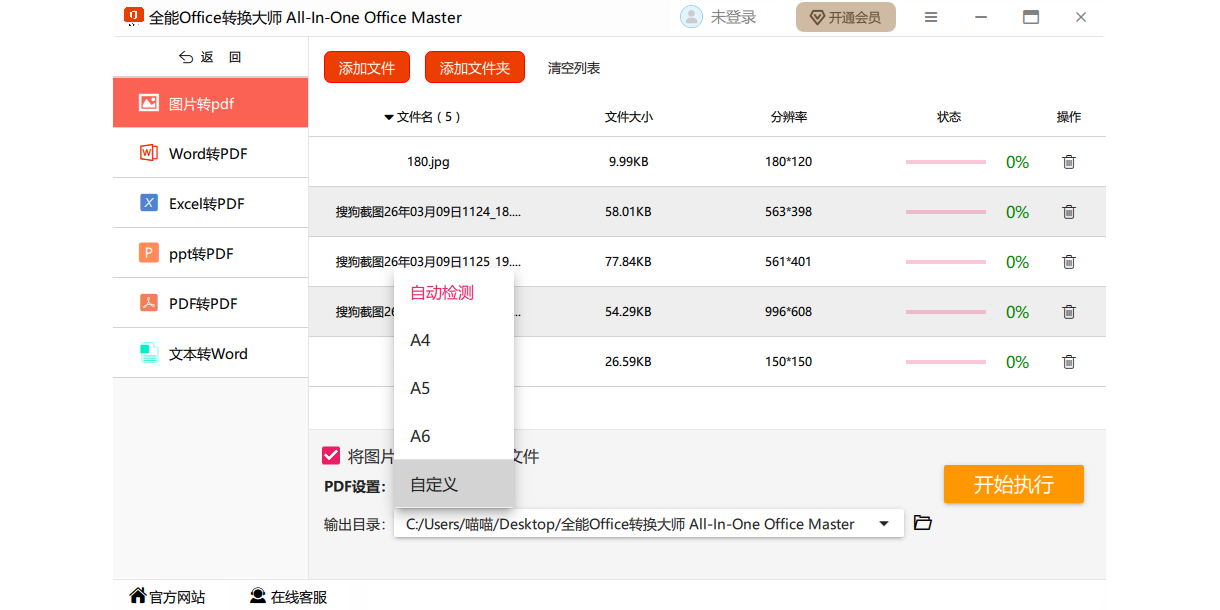Remove the 77.84KB file with trash icon

pyautogui.click(x=1068, y=262)
